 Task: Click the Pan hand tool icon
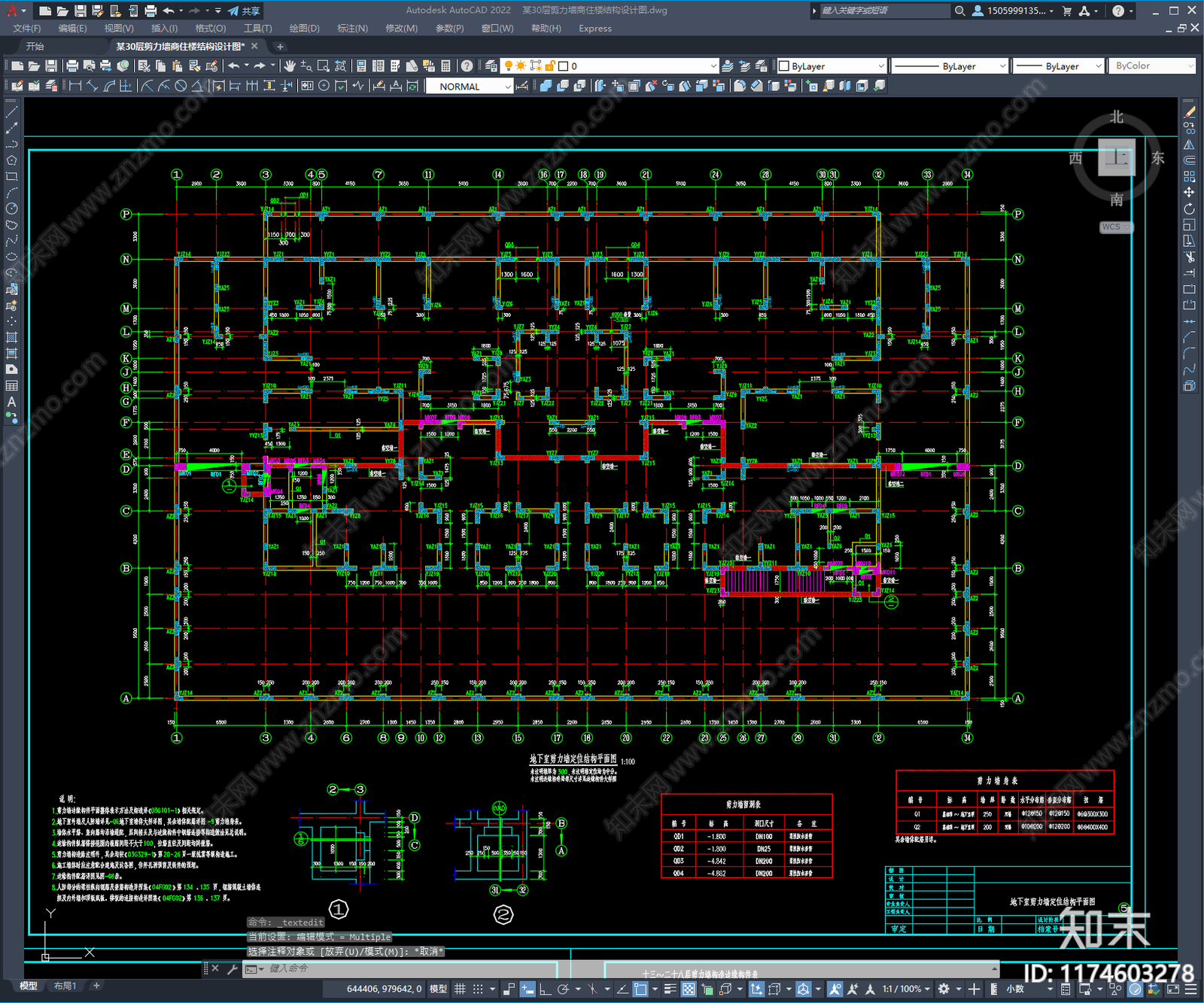click(290, 66)
